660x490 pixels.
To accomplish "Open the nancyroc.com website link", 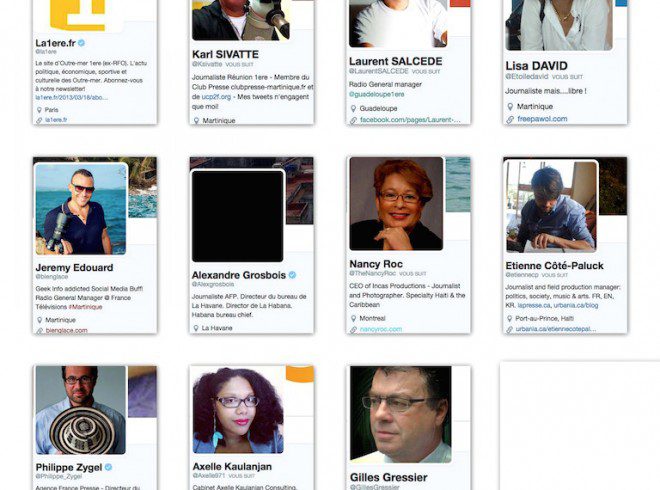I will [381, 329].
